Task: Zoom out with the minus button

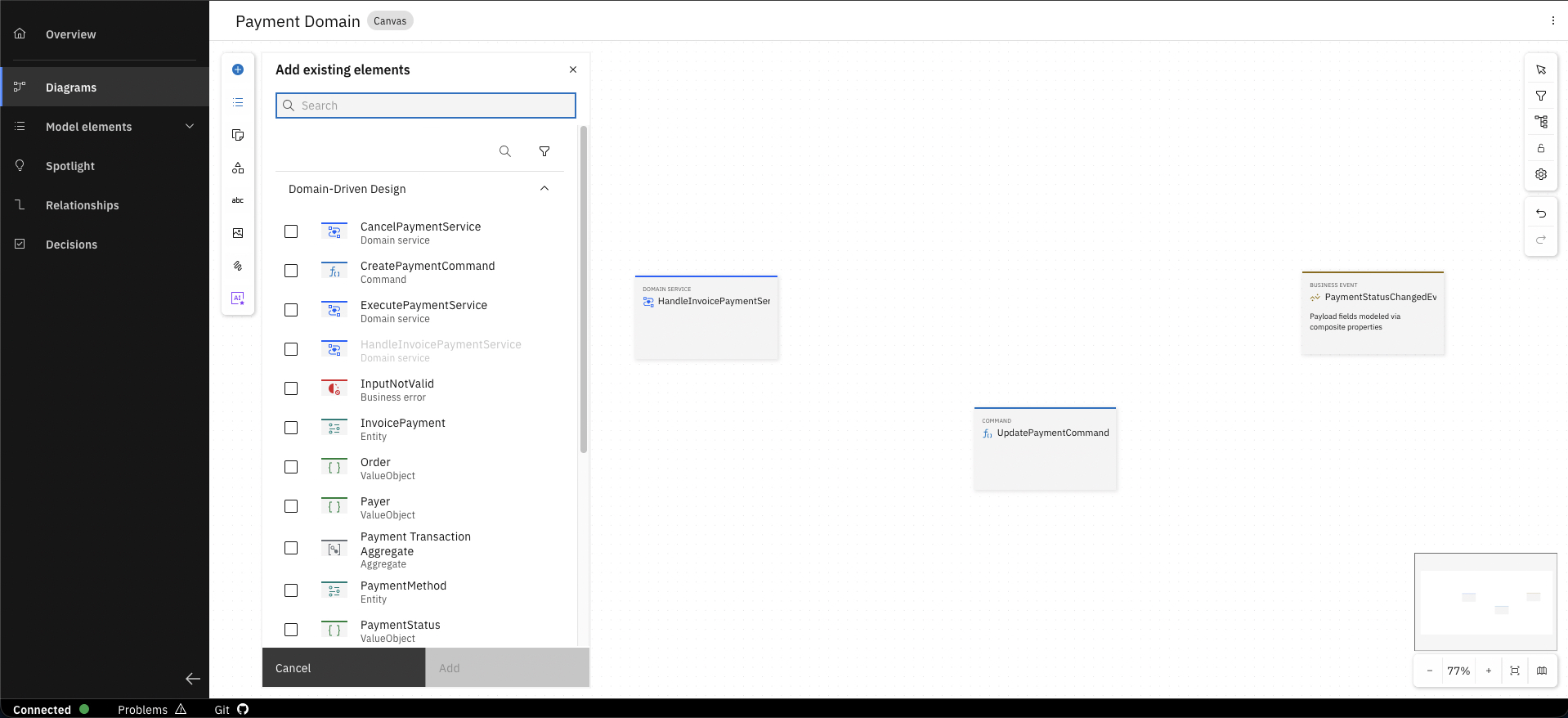Action: tap(1430, 671)
